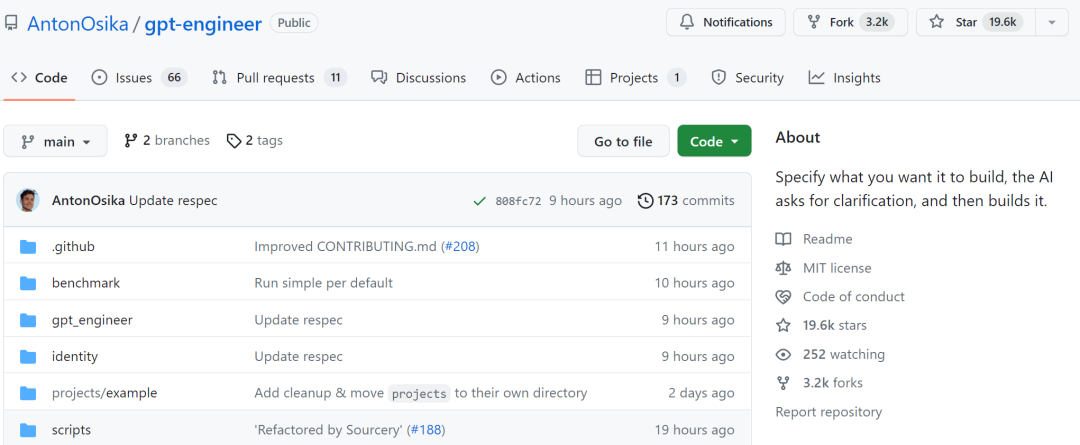Screen dimensions: 1080x445
Task: Click the folder icon for .github
Action: pos(28,247)
